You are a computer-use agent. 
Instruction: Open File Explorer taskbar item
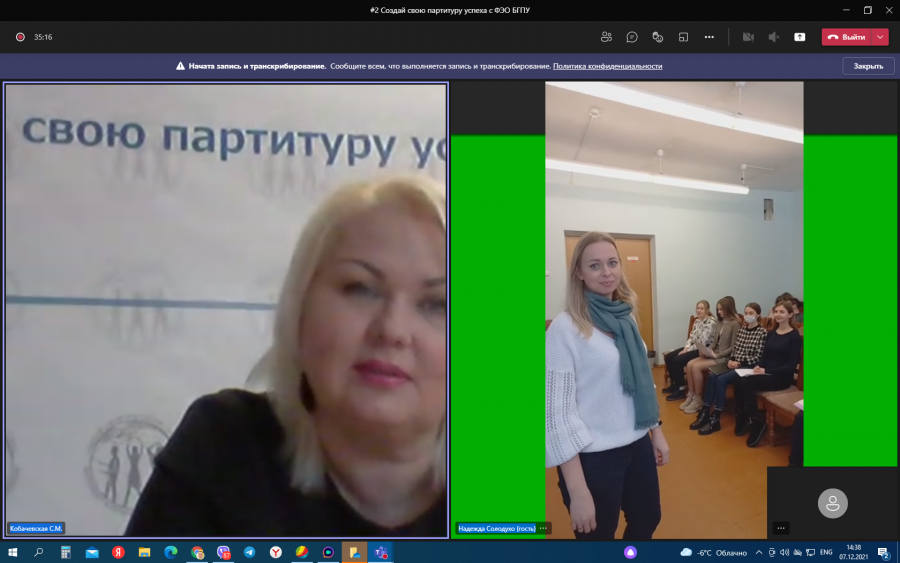[x=144, y=552]
